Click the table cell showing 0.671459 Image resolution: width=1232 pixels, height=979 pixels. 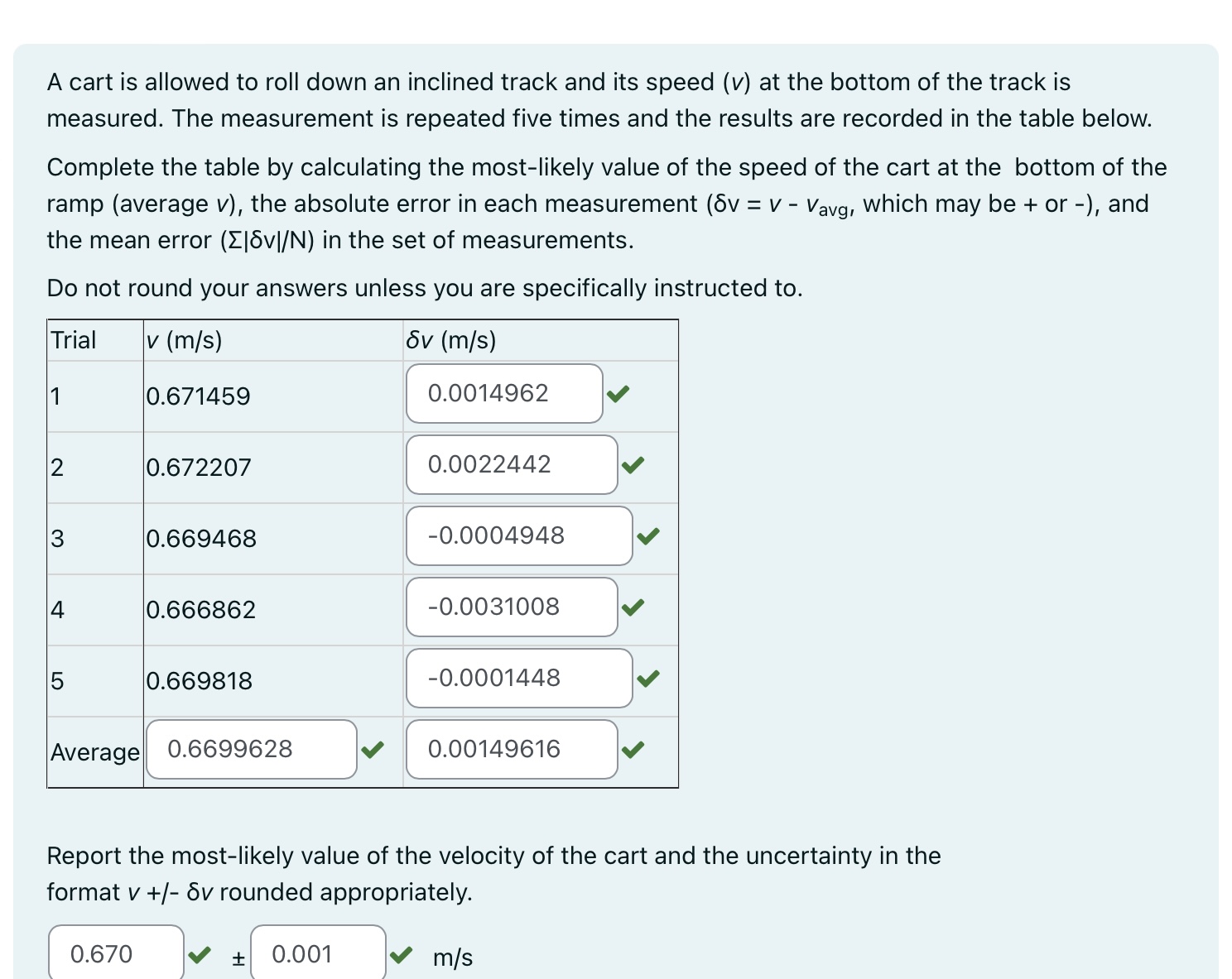click(199, 396)
